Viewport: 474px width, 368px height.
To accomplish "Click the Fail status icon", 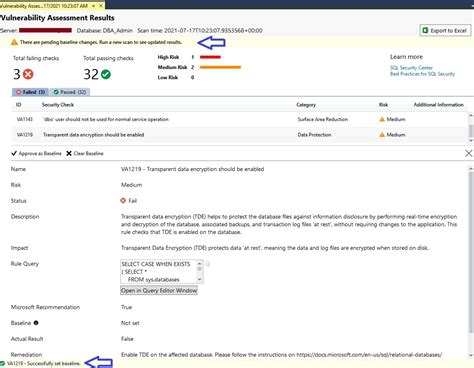I will tap(123, 200).
